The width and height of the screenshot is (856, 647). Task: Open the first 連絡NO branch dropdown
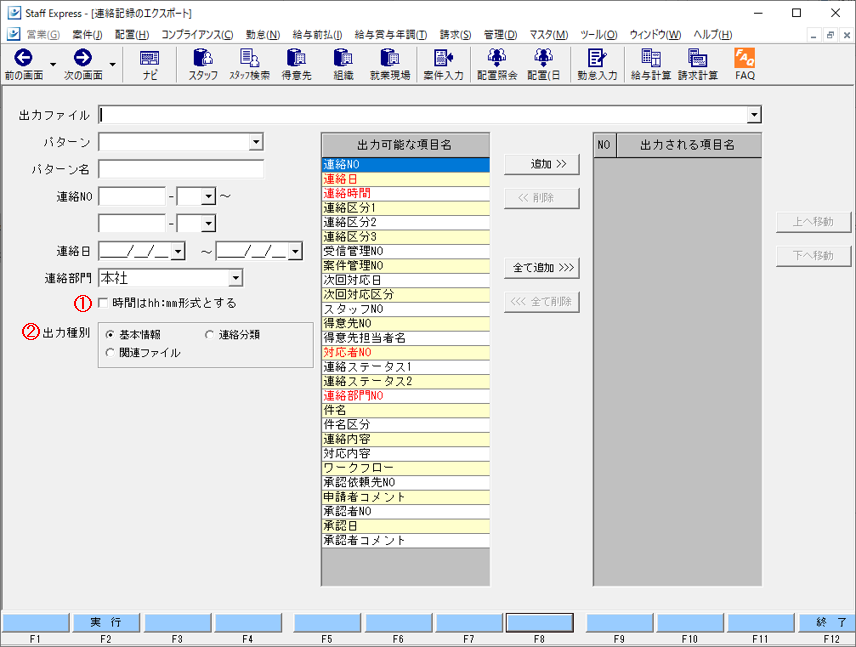point(208,196)
